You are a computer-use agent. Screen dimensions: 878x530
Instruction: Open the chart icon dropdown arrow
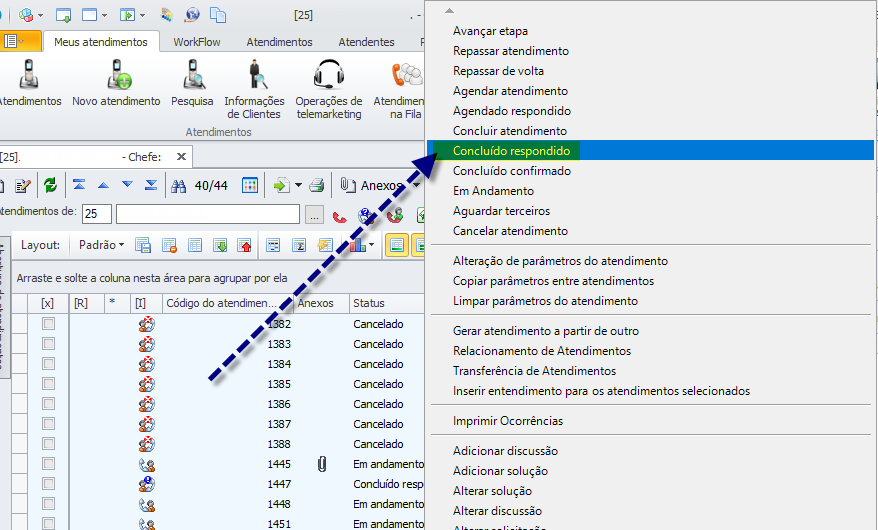pyautogui.click(x=371, y=245)
